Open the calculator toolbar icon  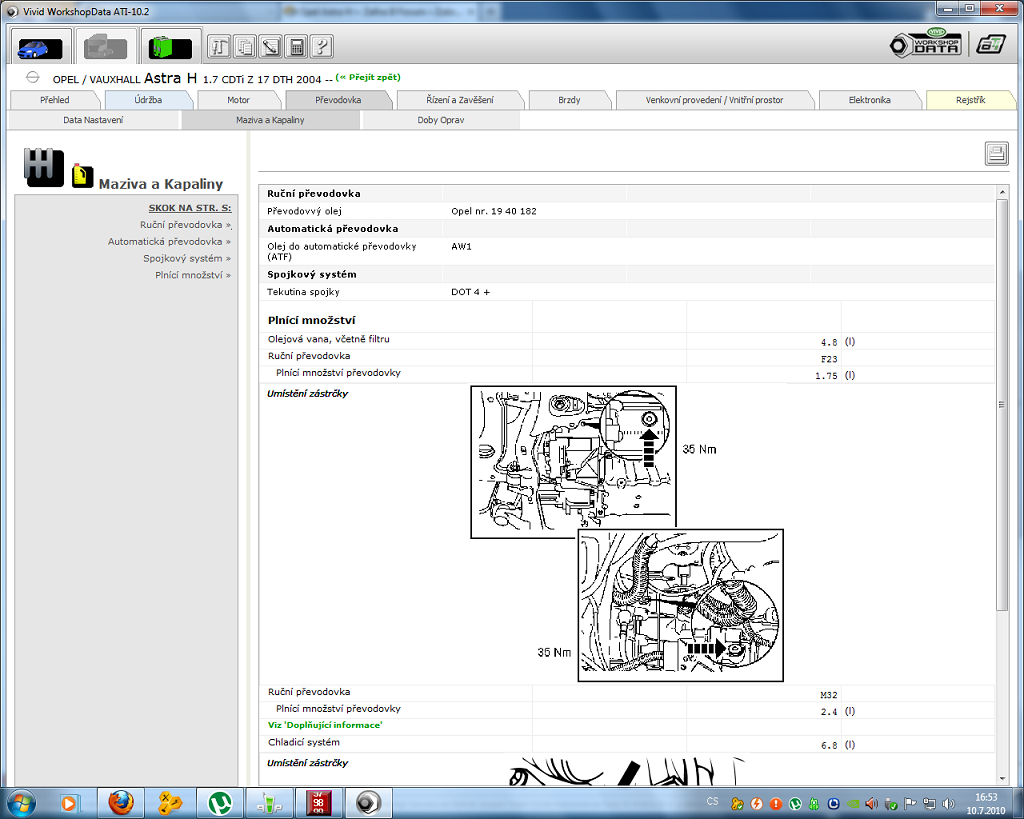point(297,46)
